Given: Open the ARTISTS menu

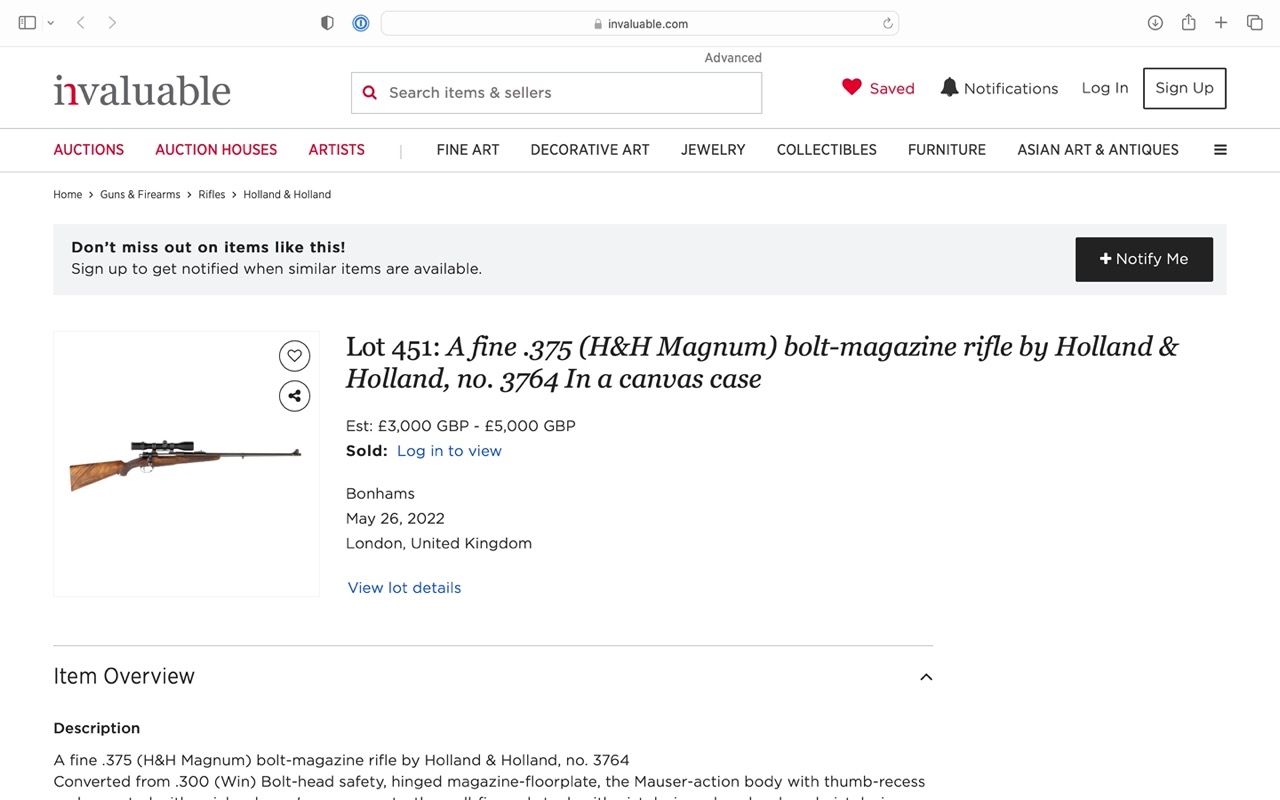Looking at the screenshot, I should click(x=337, y=150).
